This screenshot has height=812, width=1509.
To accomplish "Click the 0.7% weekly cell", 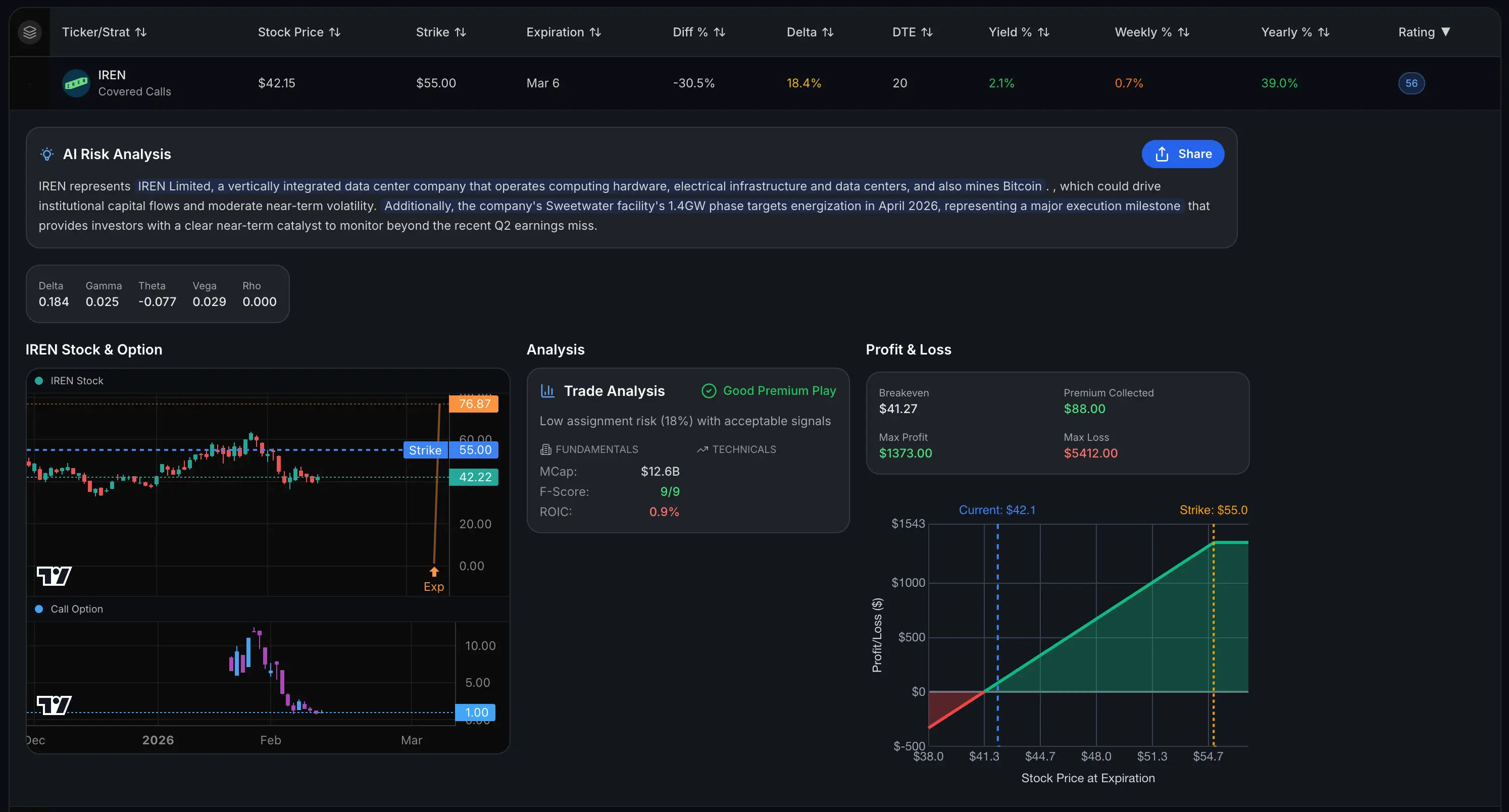I will coord(1129,83).
